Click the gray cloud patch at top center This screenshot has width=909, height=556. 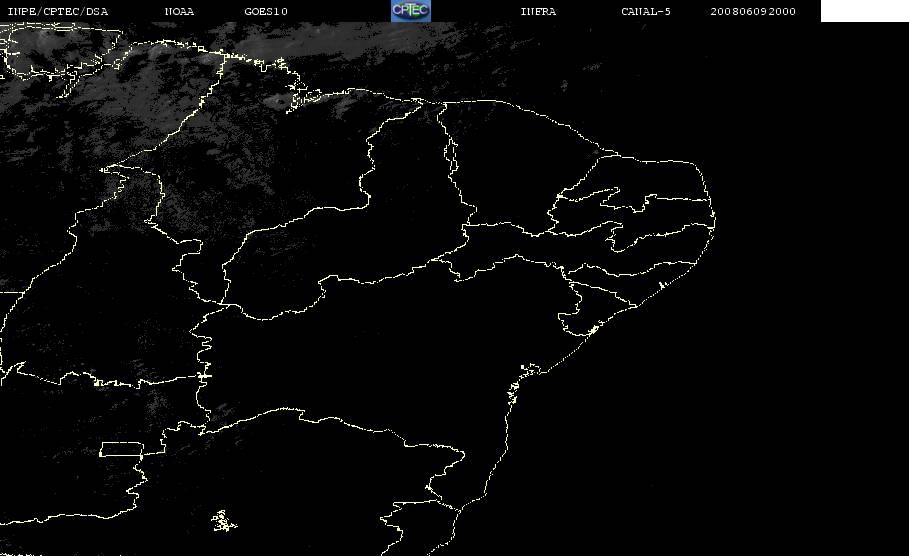click(x=325, y=43)
